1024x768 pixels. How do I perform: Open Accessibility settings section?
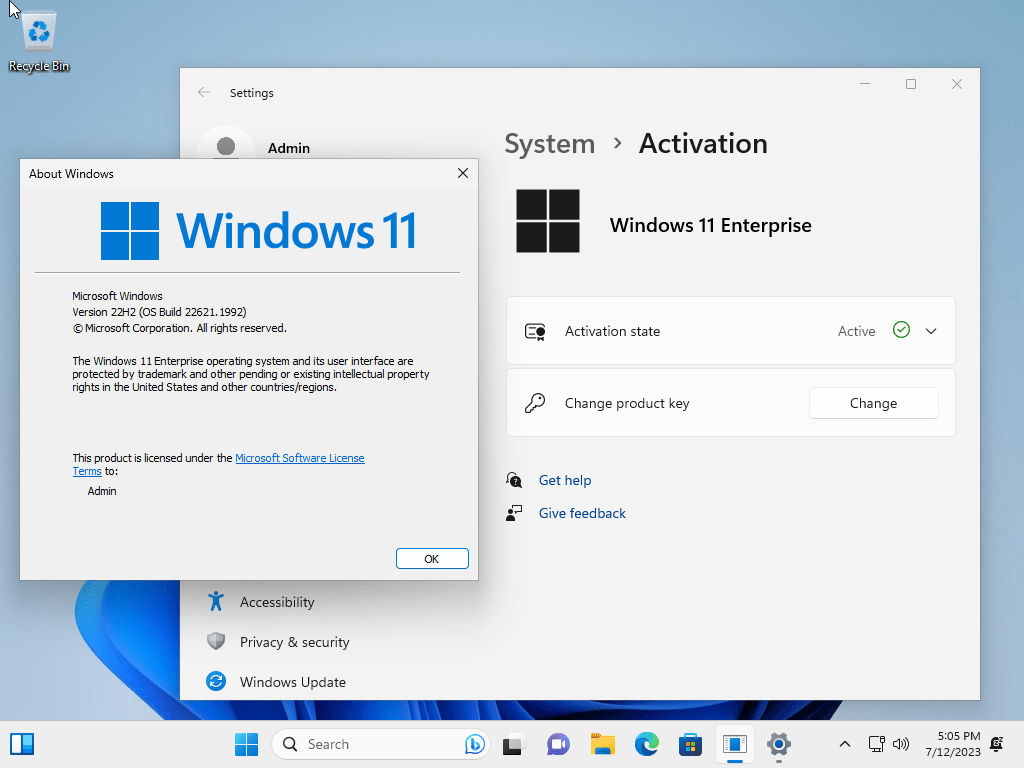(x=277, y=602)
